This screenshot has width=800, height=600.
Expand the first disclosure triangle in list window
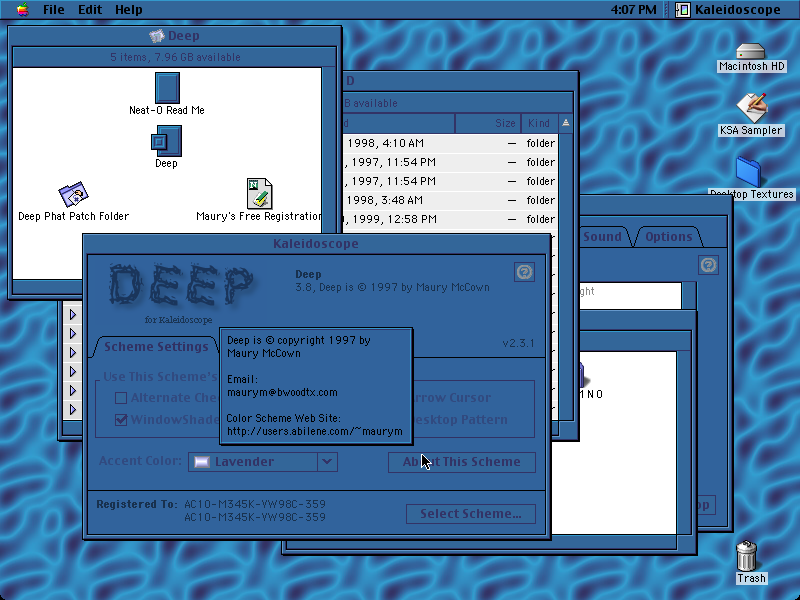click(72, 314)
